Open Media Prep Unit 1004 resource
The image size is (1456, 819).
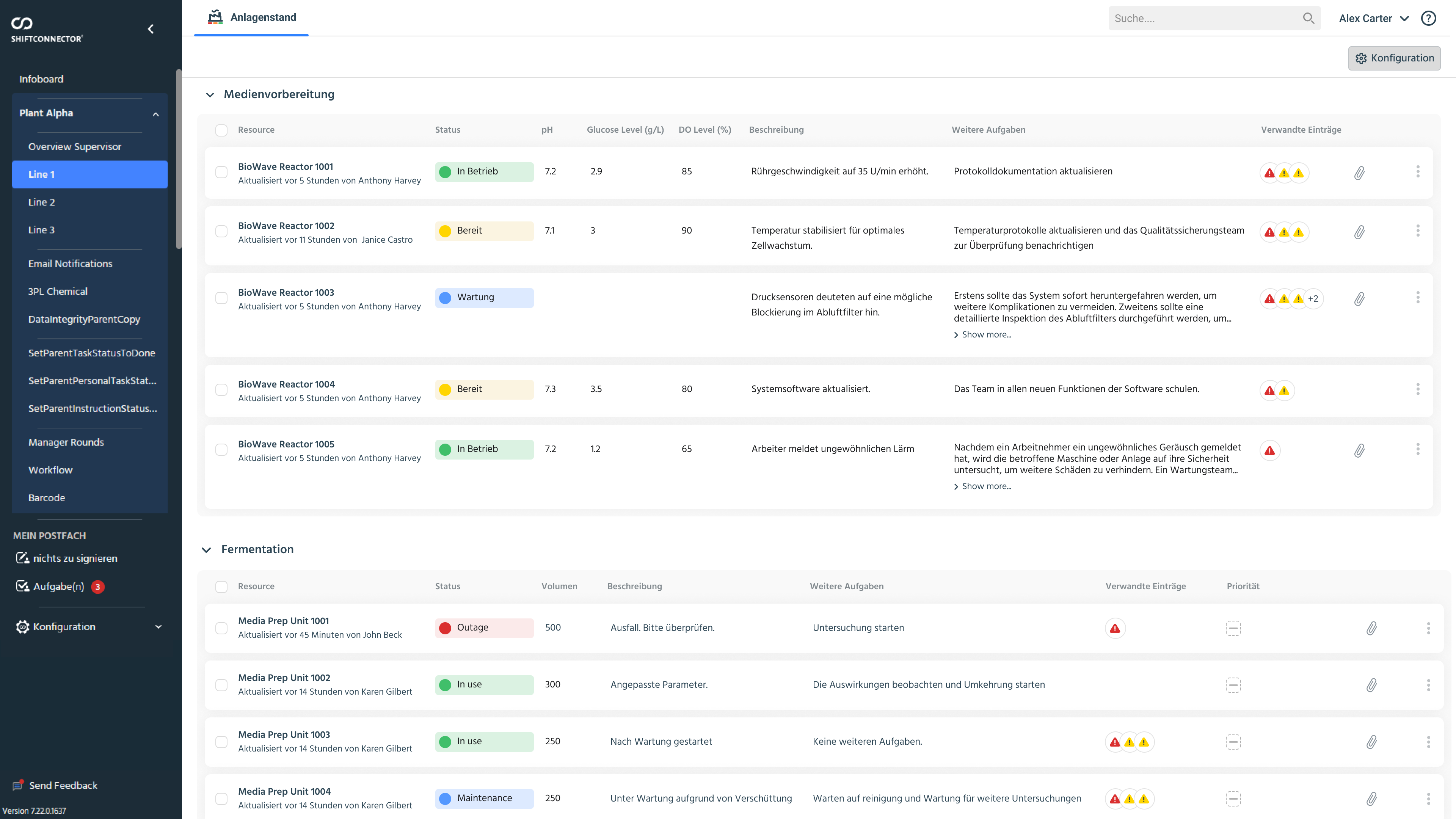[284, 791]
